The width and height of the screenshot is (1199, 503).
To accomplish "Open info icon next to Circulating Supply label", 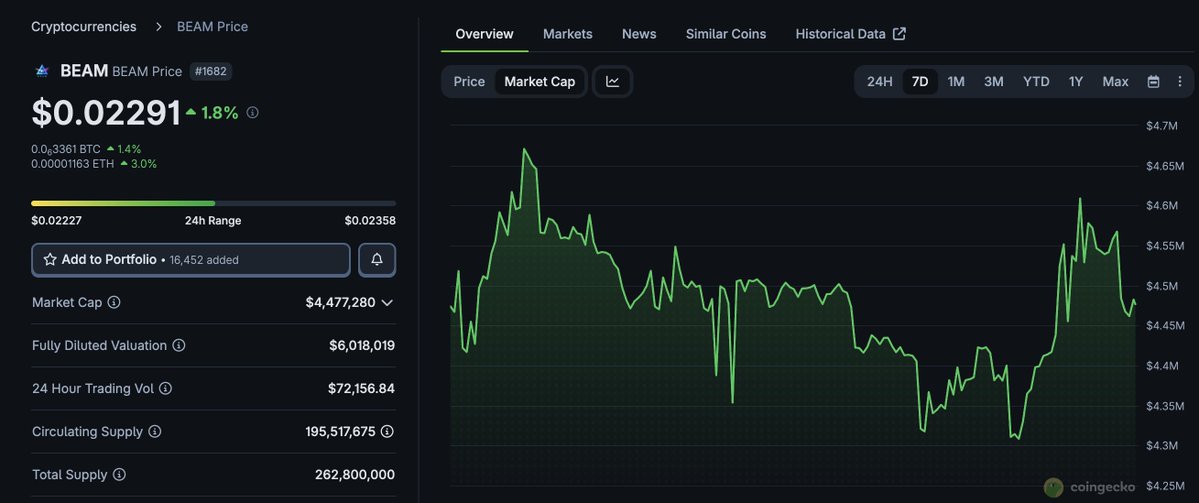I will coord(154,432).
